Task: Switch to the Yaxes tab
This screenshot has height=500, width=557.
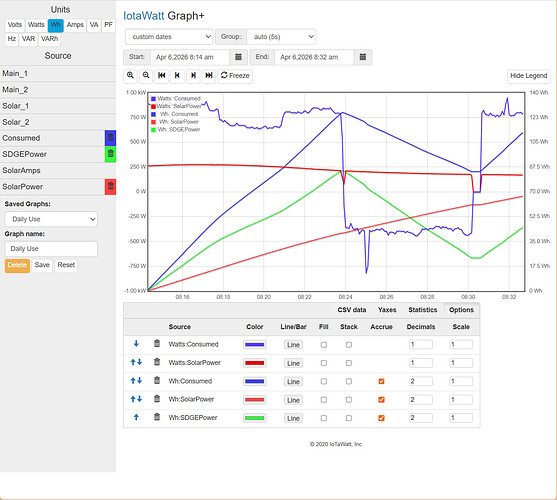Action: pyautogui.click(x=387, y=310)
